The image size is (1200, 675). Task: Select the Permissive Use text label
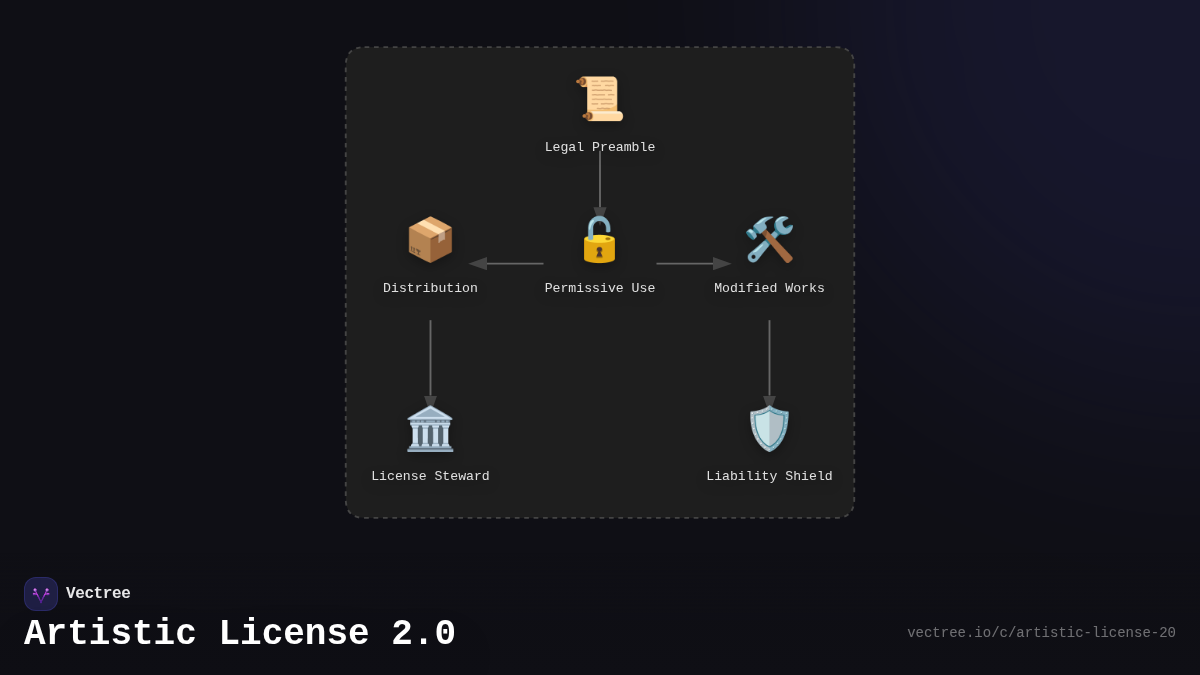coord(599,287)
